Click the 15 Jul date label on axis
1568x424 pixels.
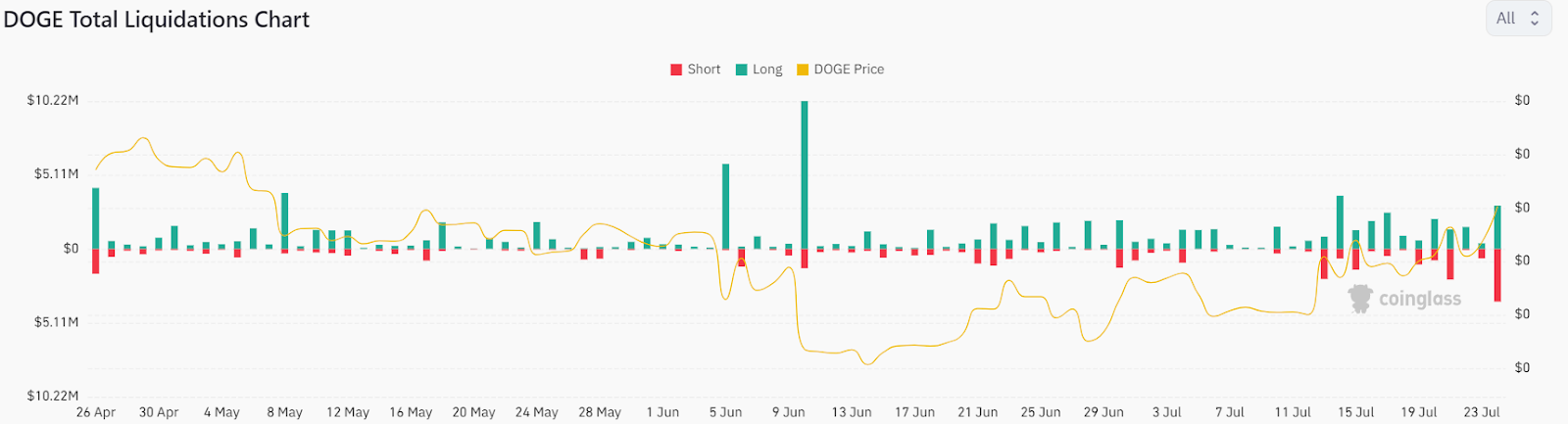tap(1356, 412)
